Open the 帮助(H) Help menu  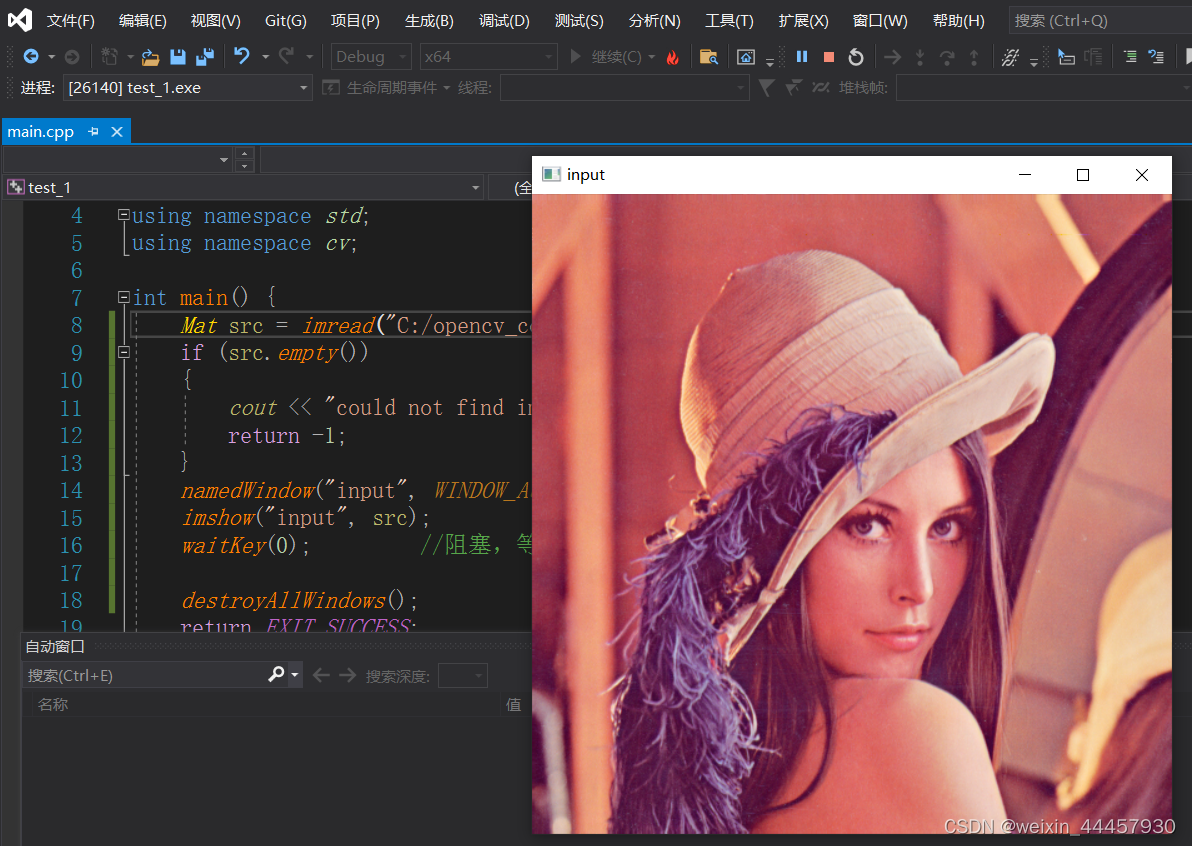pyautogui.click(x=959, y=21)
